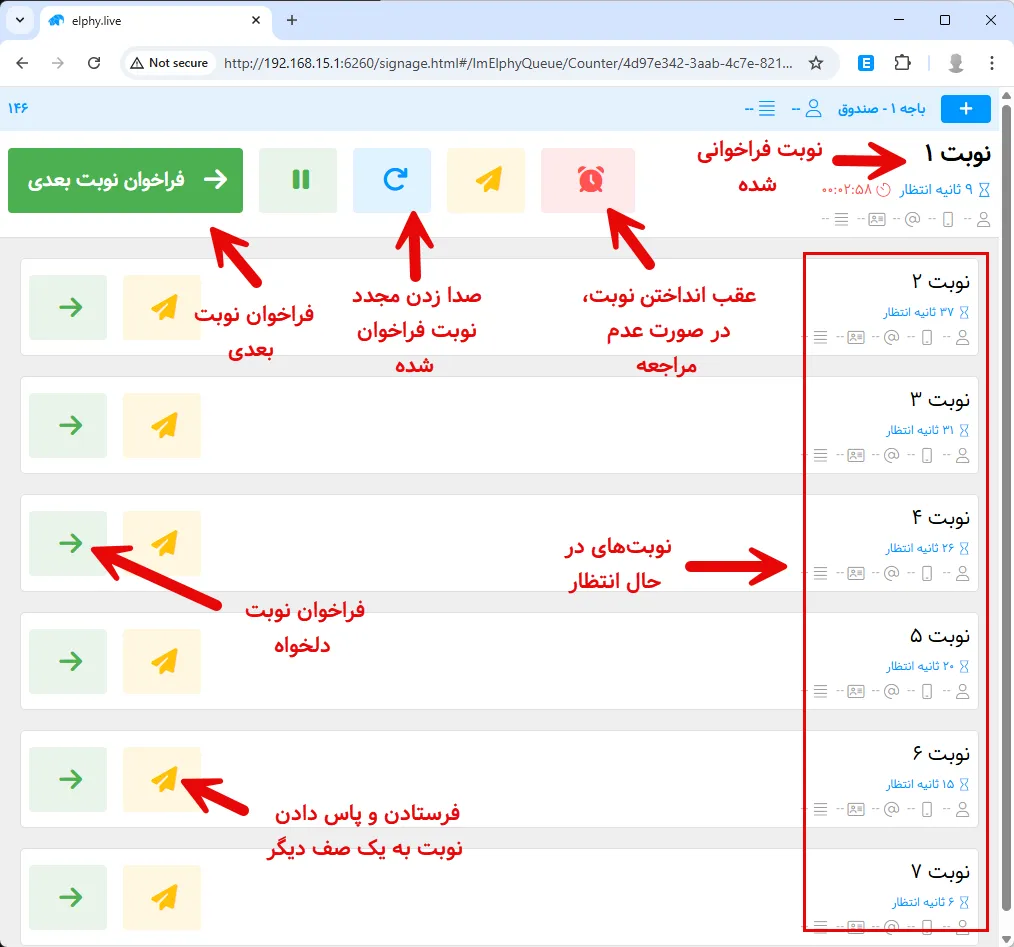This screenshot has width=1014, height=947.
Task: Open the Chrome three-dot menu
Action: 992,62
